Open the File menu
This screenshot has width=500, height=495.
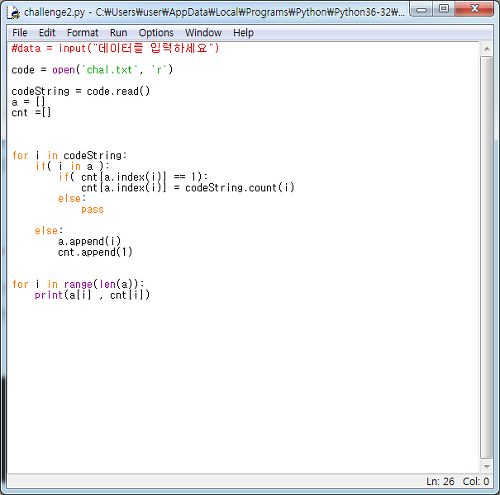tap(20, 33)
